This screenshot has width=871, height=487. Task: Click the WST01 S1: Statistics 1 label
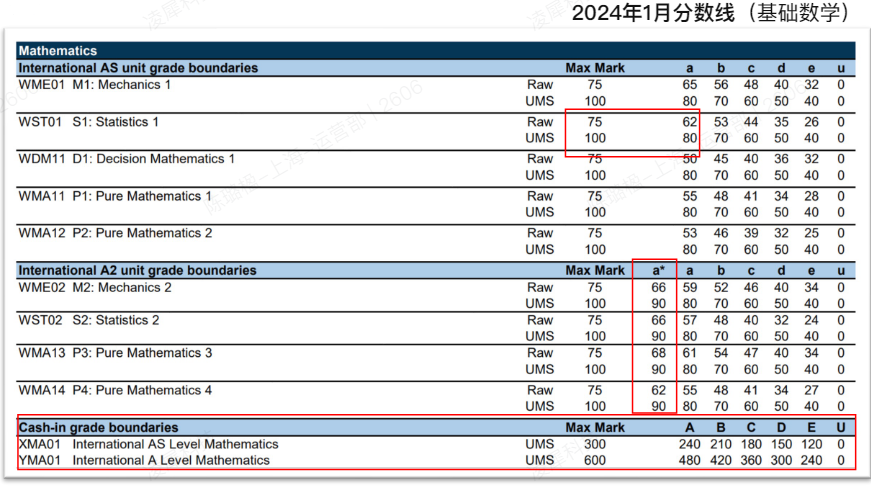point(89,122)
